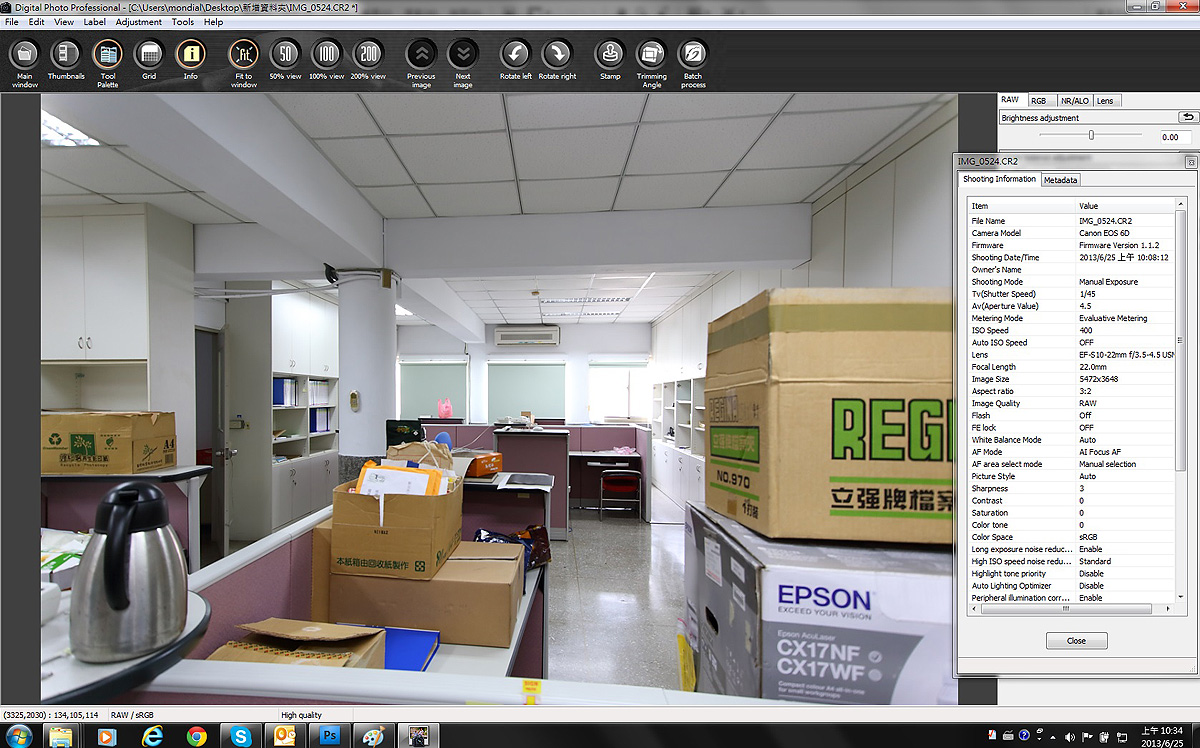1200x748 pixels.
Task: Start Batch process
Action: click(x=693, y=62)
